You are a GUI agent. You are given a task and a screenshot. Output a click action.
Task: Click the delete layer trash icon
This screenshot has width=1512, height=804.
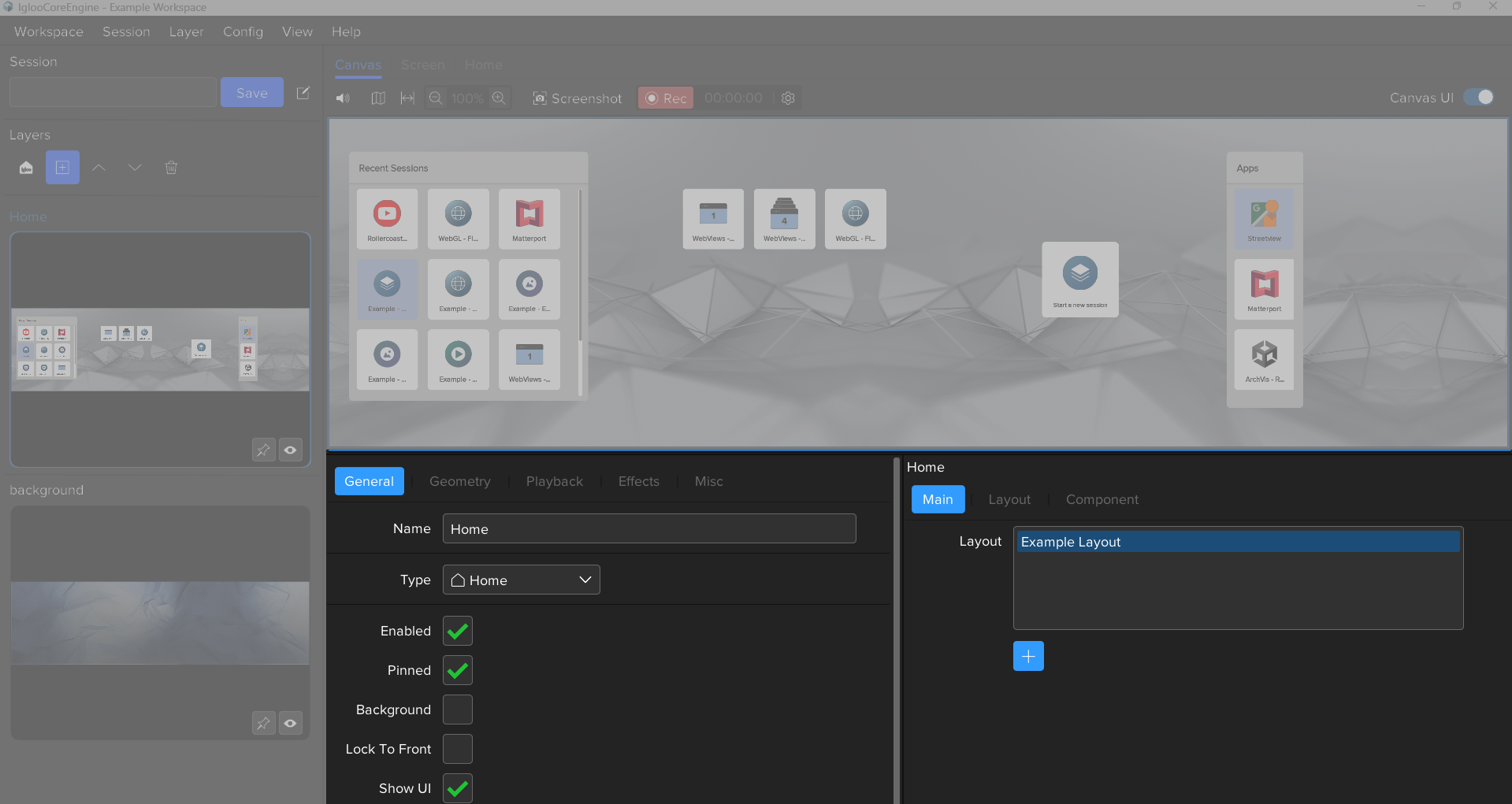[171, 168]
